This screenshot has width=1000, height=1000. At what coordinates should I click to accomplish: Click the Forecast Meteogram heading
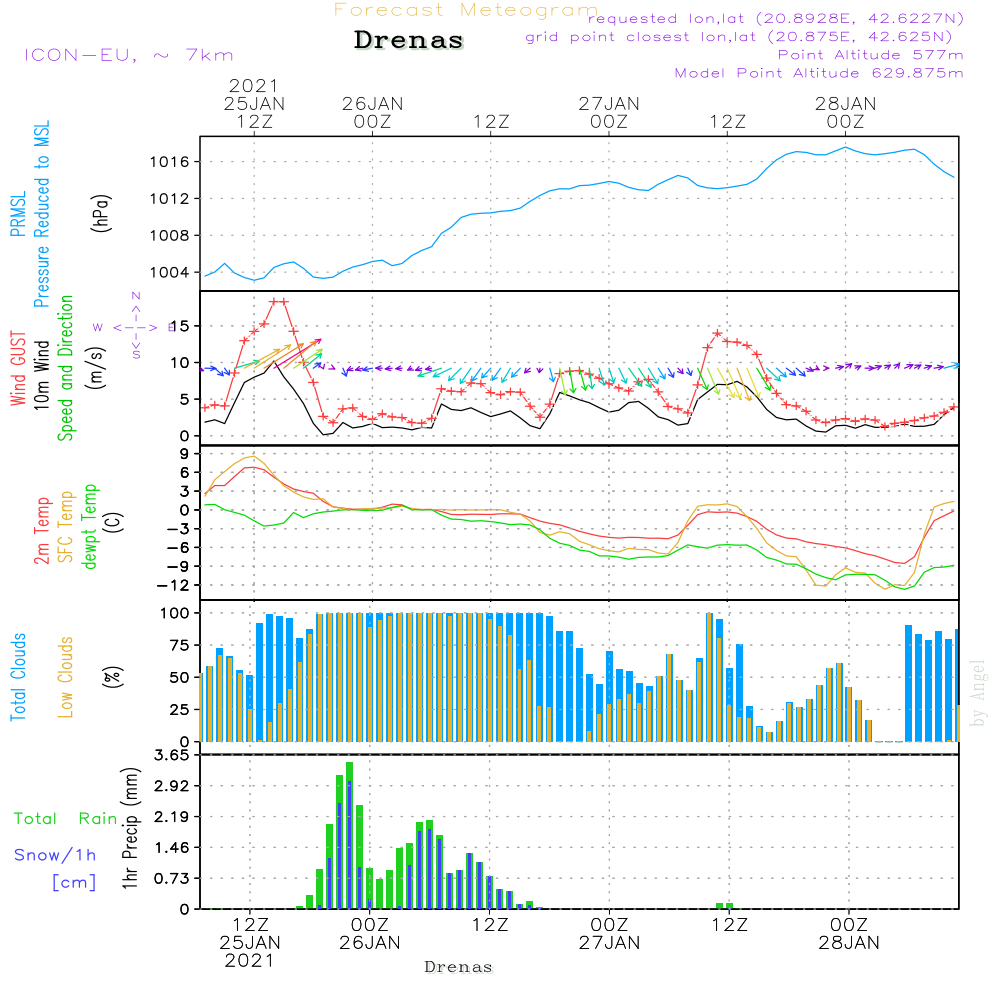click(x=466, y=10)
